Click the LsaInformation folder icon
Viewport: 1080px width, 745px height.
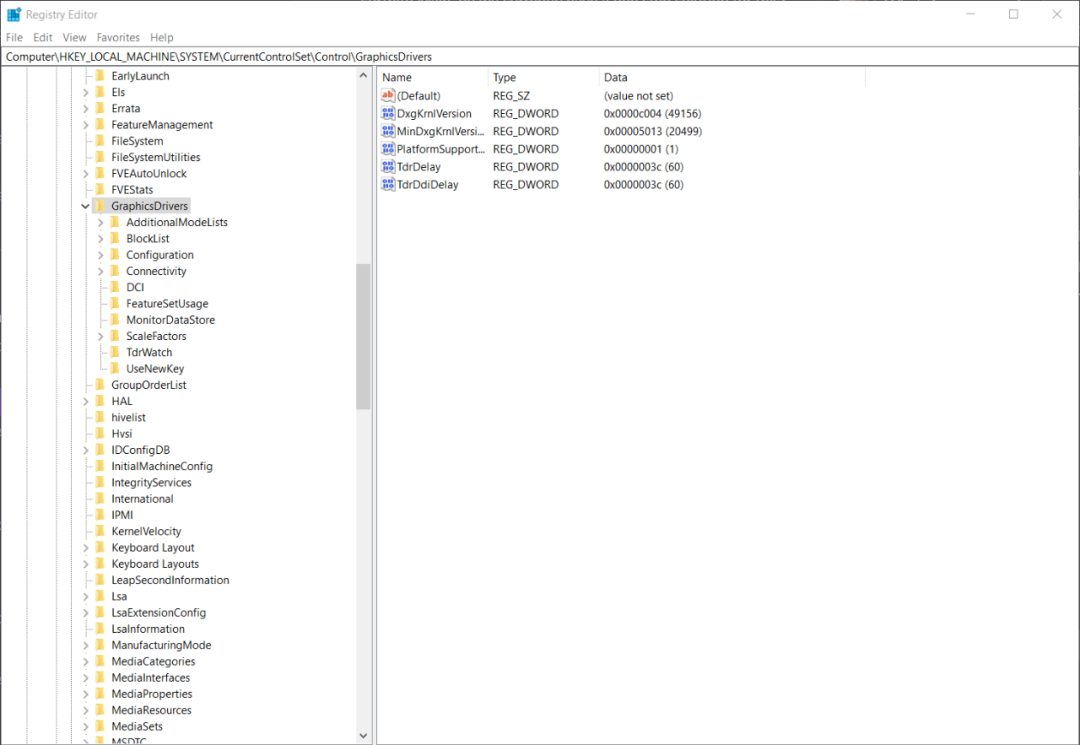coord(100,629)
